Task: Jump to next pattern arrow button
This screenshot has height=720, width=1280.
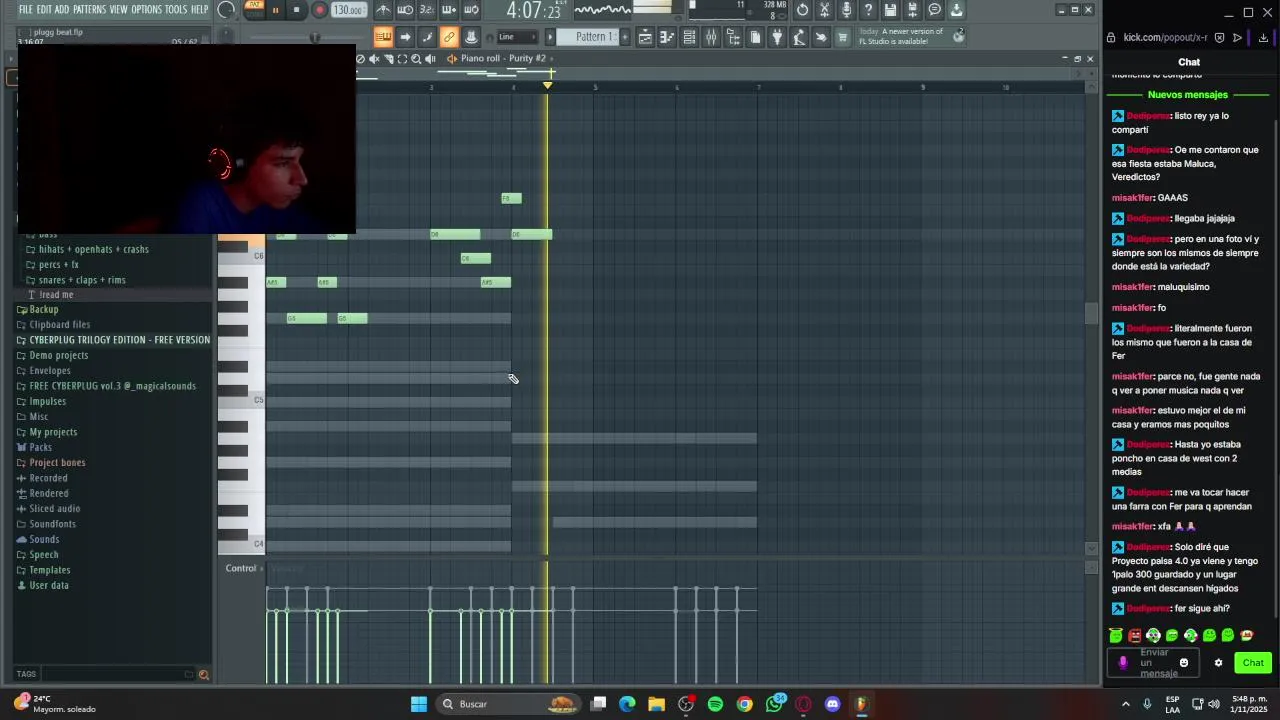Action: [x=405, y=37]
